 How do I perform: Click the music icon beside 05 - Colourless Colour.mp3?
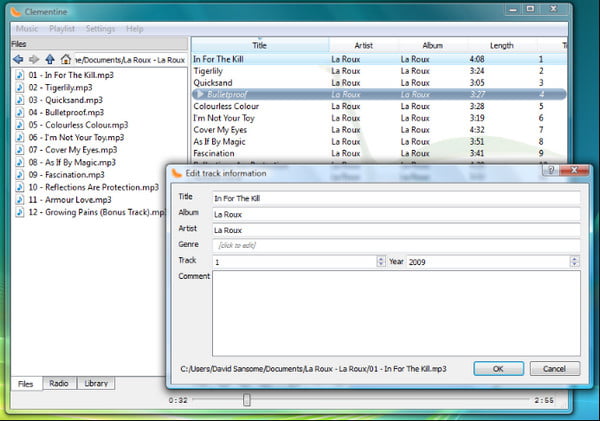click(20, 125)
